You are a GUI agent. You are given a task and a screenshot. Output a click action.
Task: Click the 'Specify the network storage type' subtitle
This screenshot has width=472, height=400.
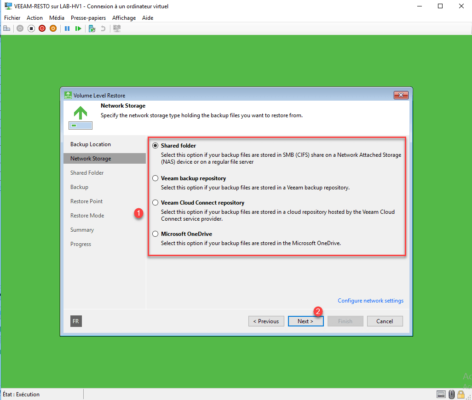point(202,115)
